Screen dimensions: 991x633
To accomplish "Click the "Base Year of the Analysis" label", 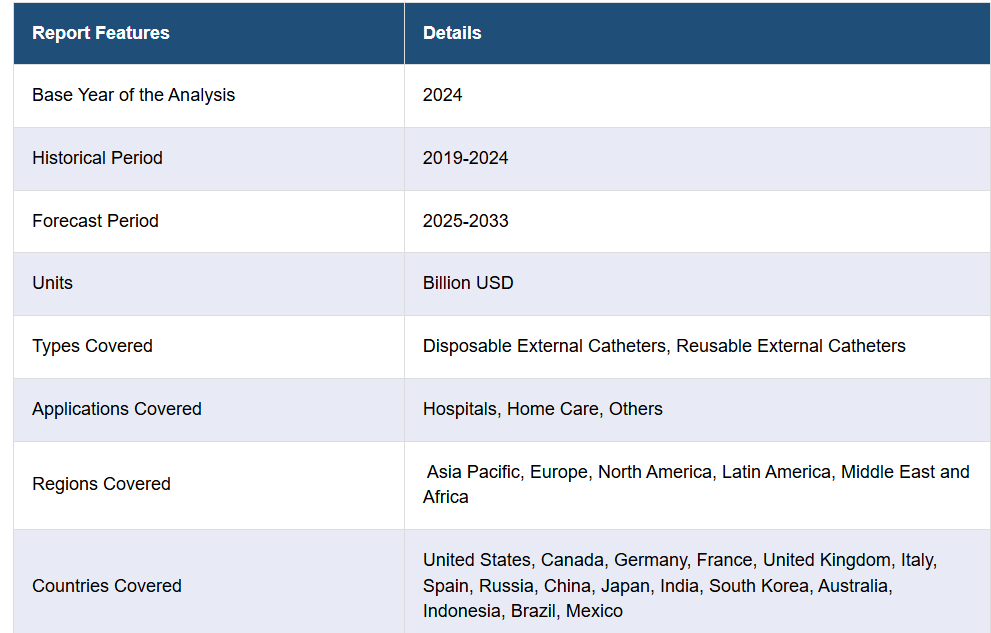I will pos(133,95).
